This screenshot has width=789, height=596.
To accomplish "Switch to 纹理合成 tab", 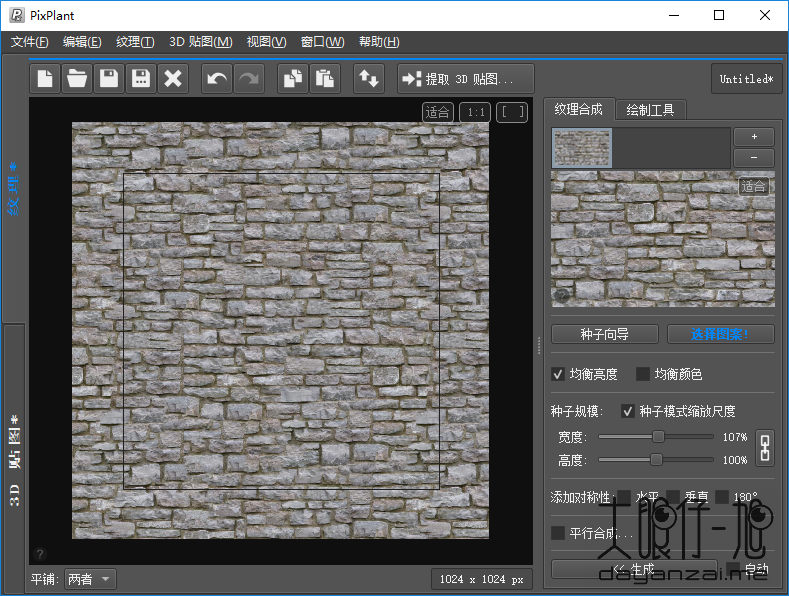I will pyautogui.click(x=579, y=109).
